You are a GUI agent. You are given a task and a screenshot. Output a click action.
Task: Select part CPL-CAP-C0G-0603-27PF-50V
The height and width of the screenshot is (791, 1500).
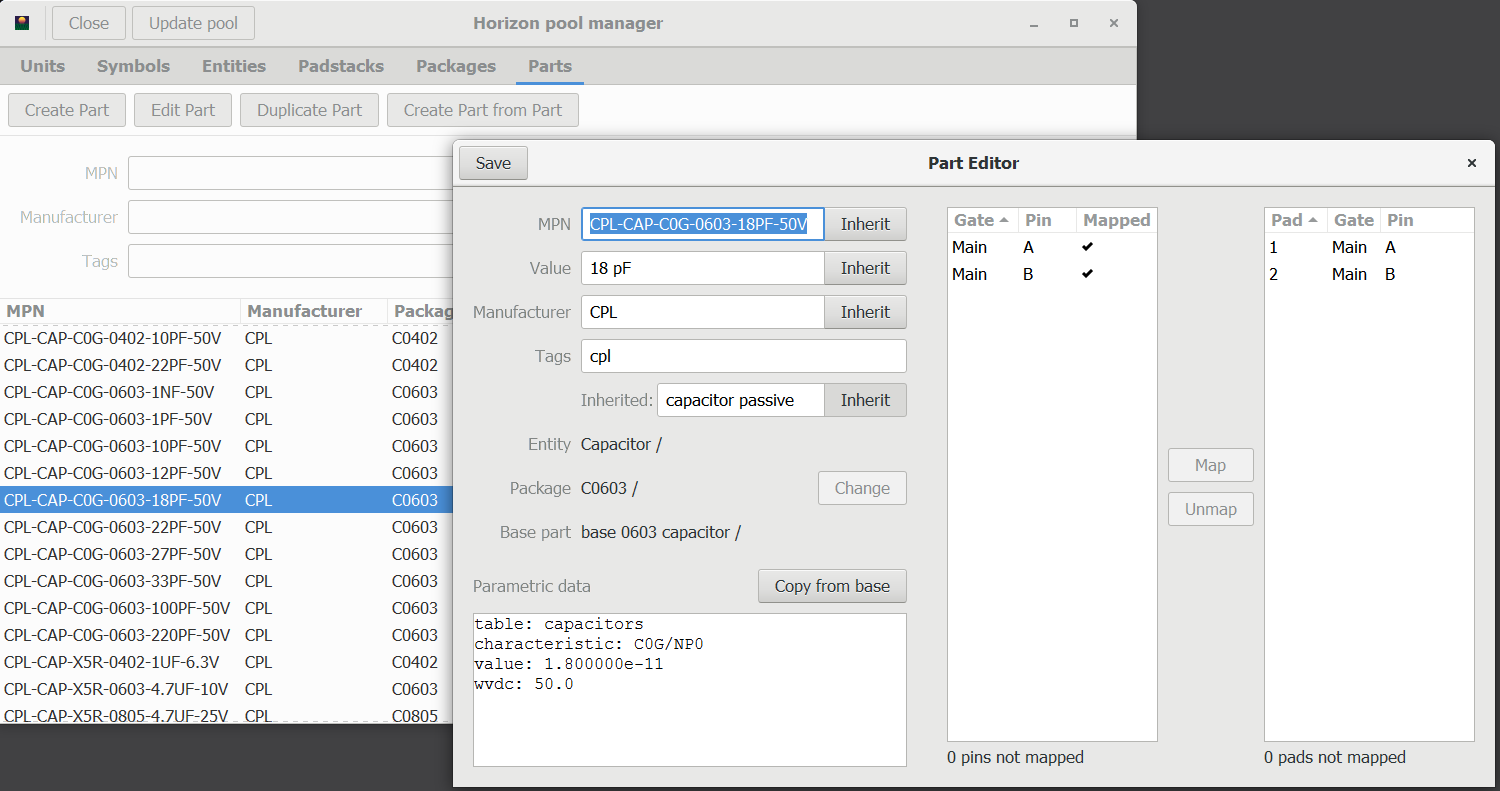(226, 554)
